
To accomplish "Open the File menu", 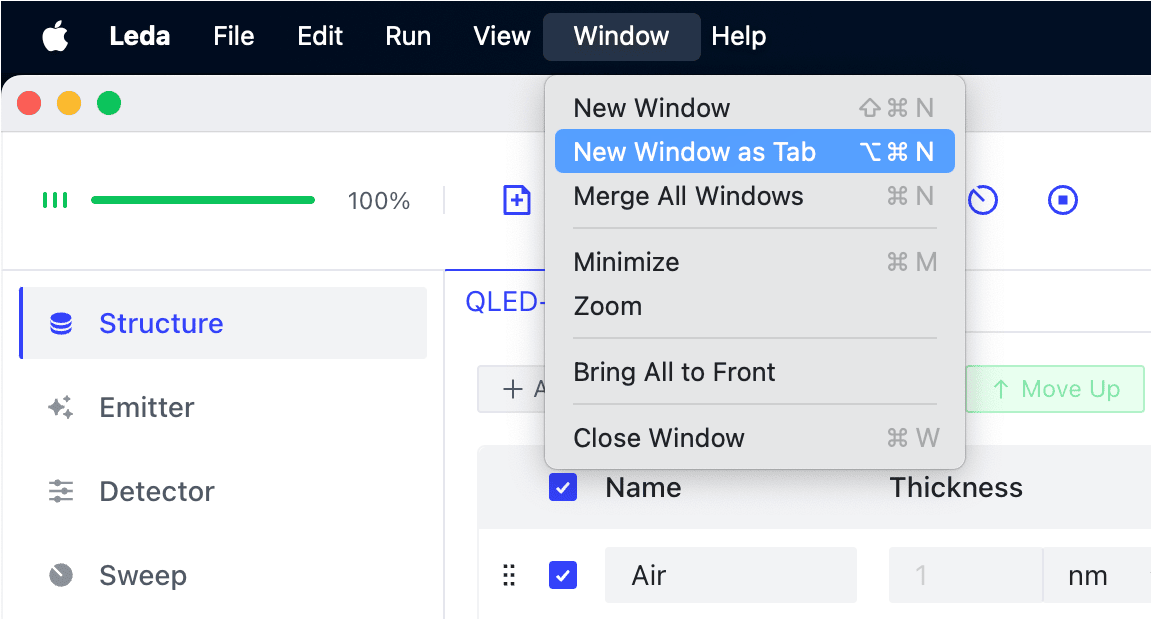I will coord(234,36).
